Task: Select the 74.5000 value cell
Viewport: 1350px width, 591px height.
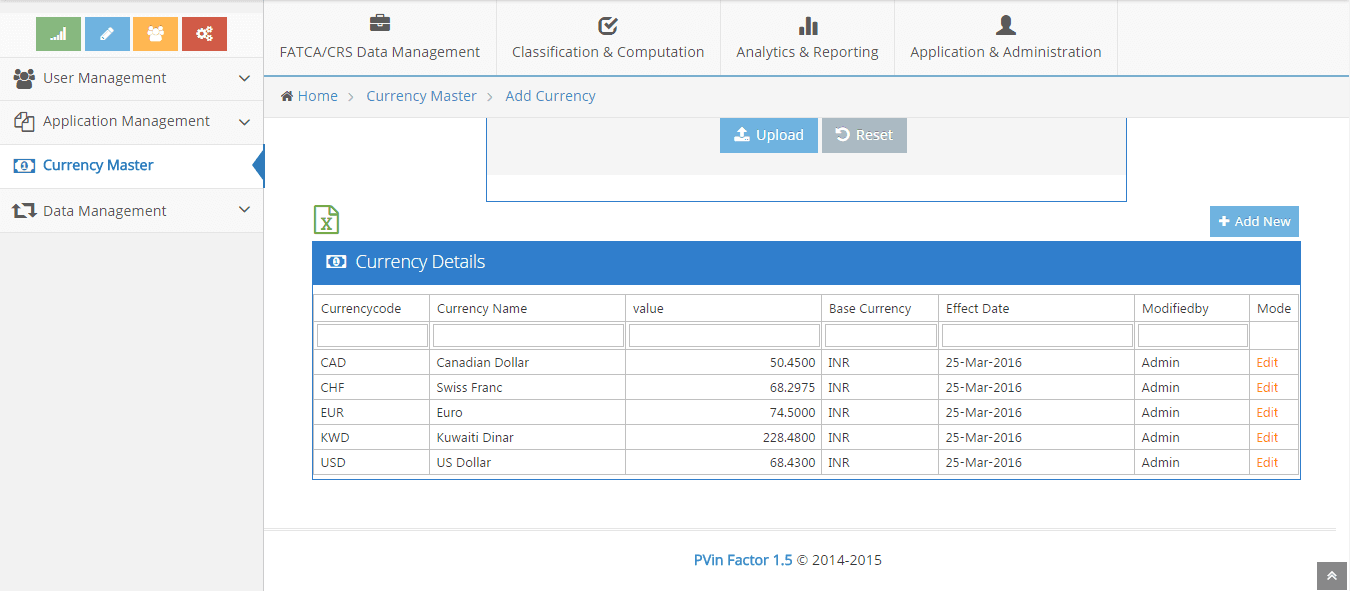Action: 724,413
